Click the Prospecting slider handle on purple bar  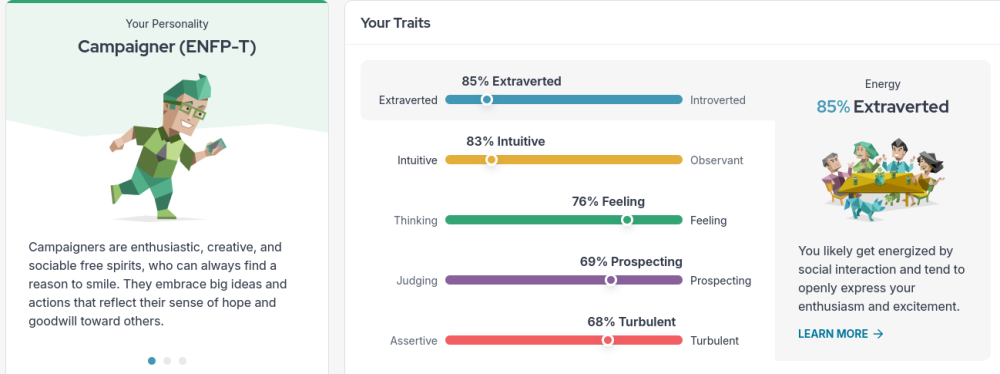click(610, 280)
